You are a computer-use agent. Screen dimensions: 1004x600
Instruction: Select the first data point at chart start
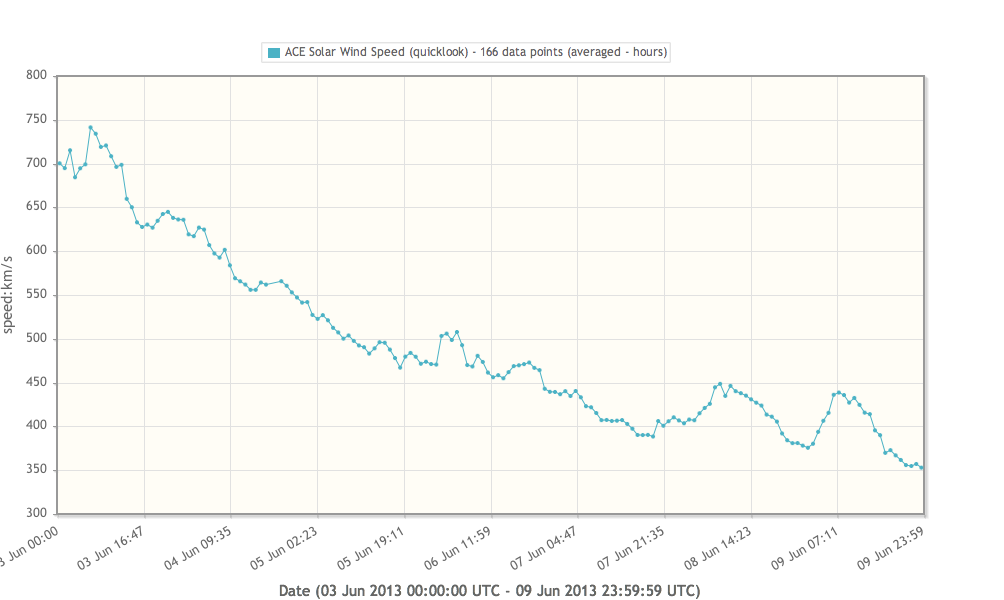[x=59, y=164]
